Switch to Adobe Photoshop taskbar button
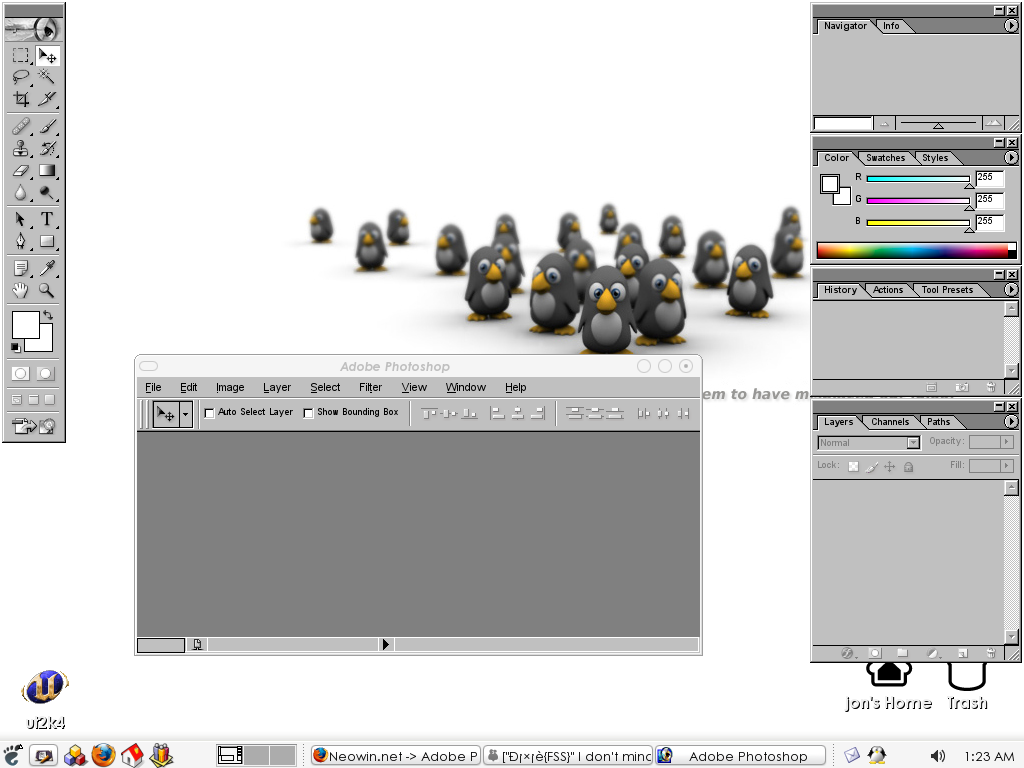1024x768 pixels. pos(740,756)
